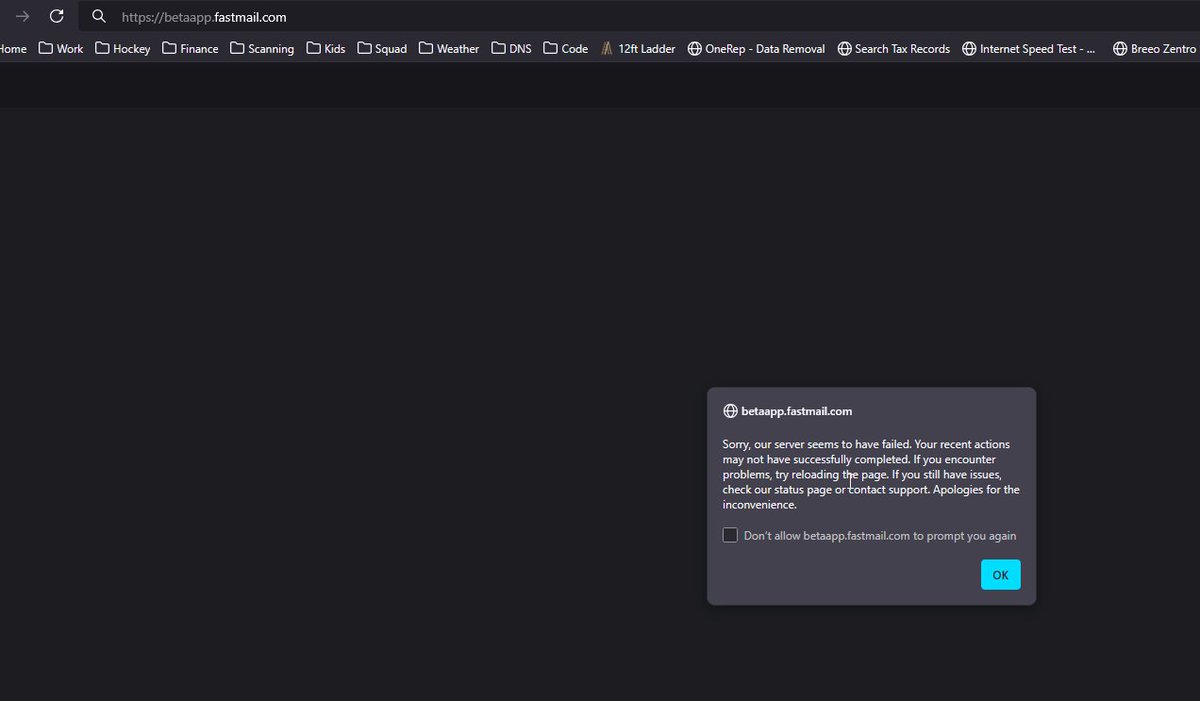Open the Weather bookmarks folder
This screenshot has width=1200, height=701.
point(449,48)
